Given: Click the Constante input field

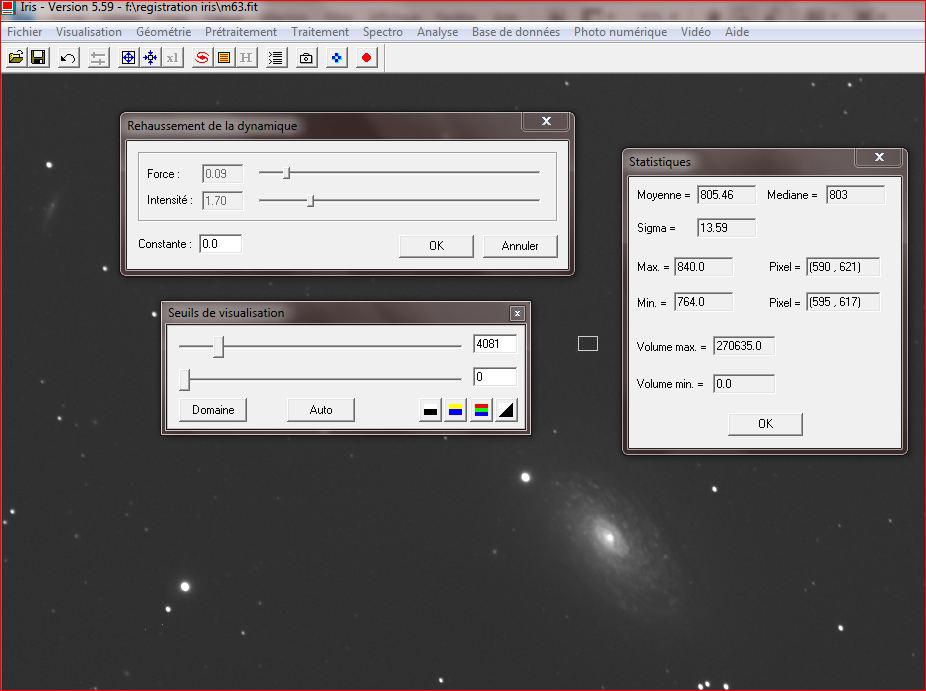Looking at the screenshot, I should pyautogui.click(x=220, y=244).
